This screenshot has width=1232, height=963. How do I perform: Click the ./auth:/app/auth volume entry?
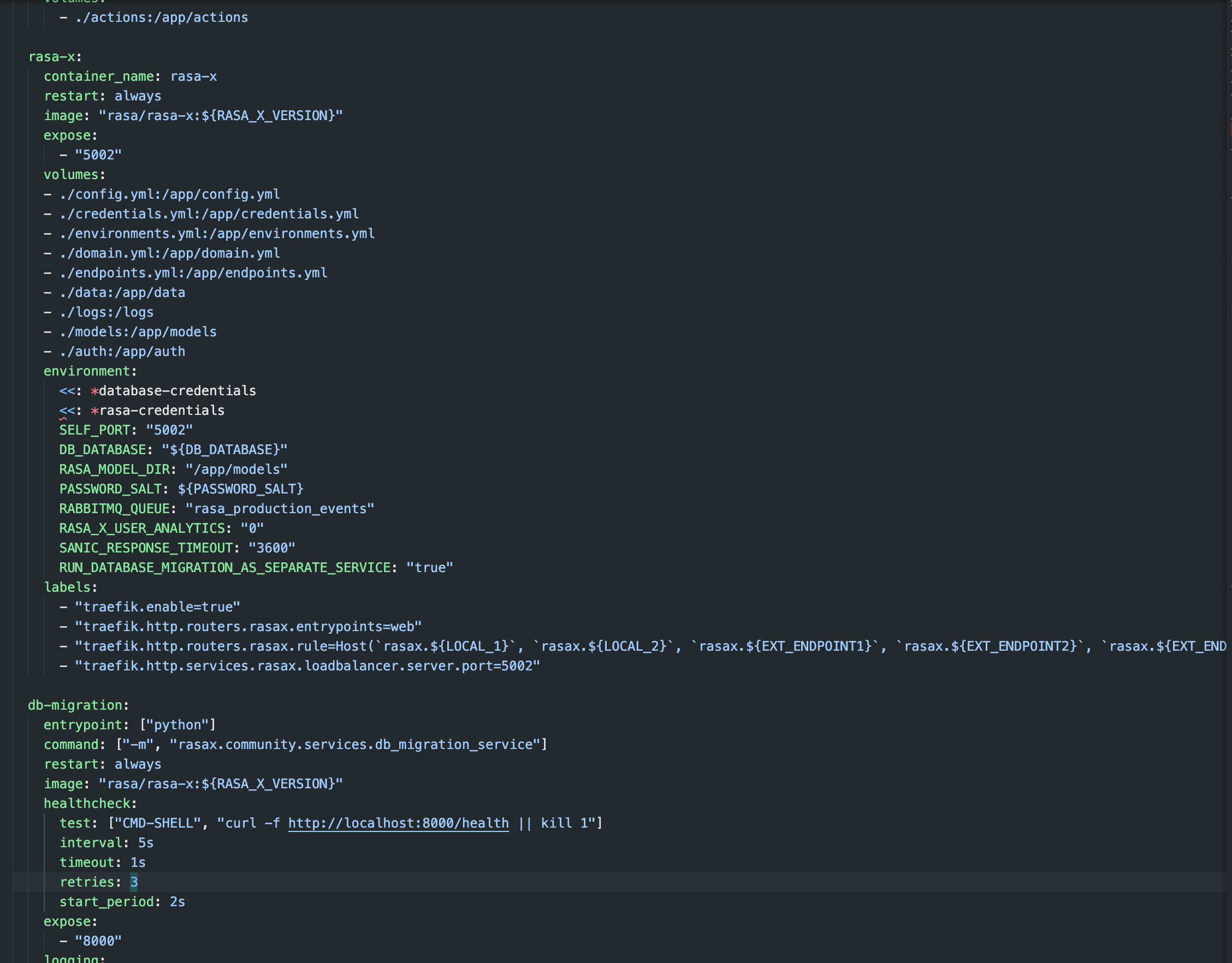[x=122, y=352]
